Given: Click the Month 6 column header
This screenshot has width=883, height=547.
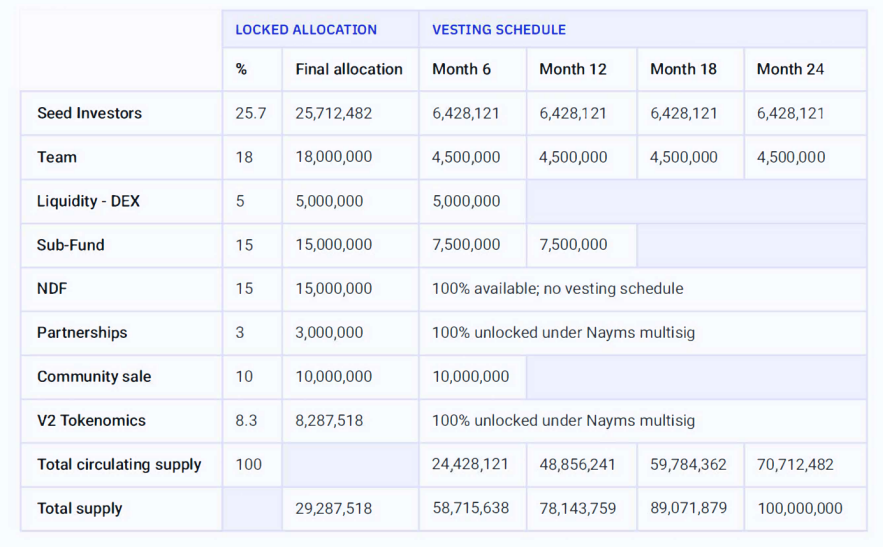Looking at the screenshot, I should [461, 69].
